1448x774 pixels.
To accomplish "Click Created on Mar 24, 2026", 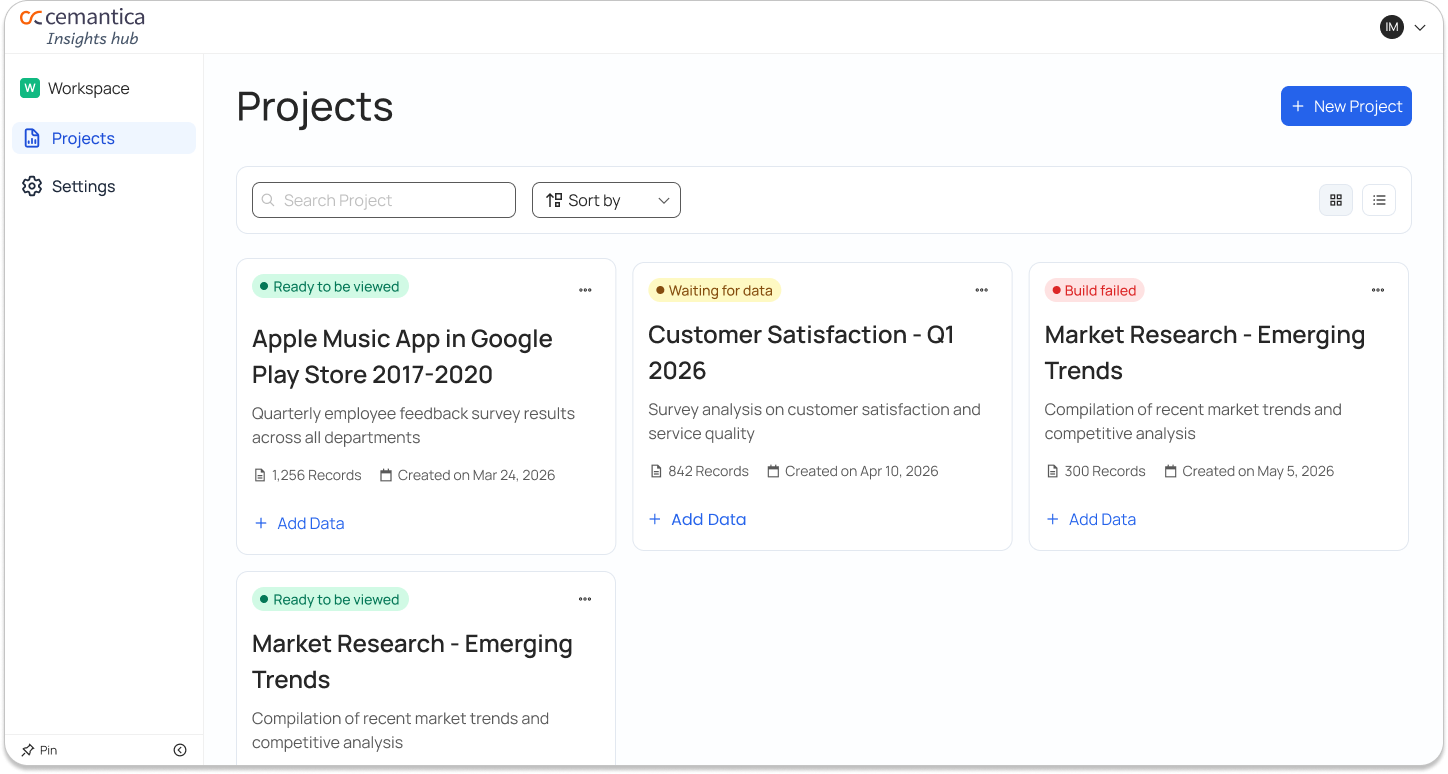I will pos(476,475).
